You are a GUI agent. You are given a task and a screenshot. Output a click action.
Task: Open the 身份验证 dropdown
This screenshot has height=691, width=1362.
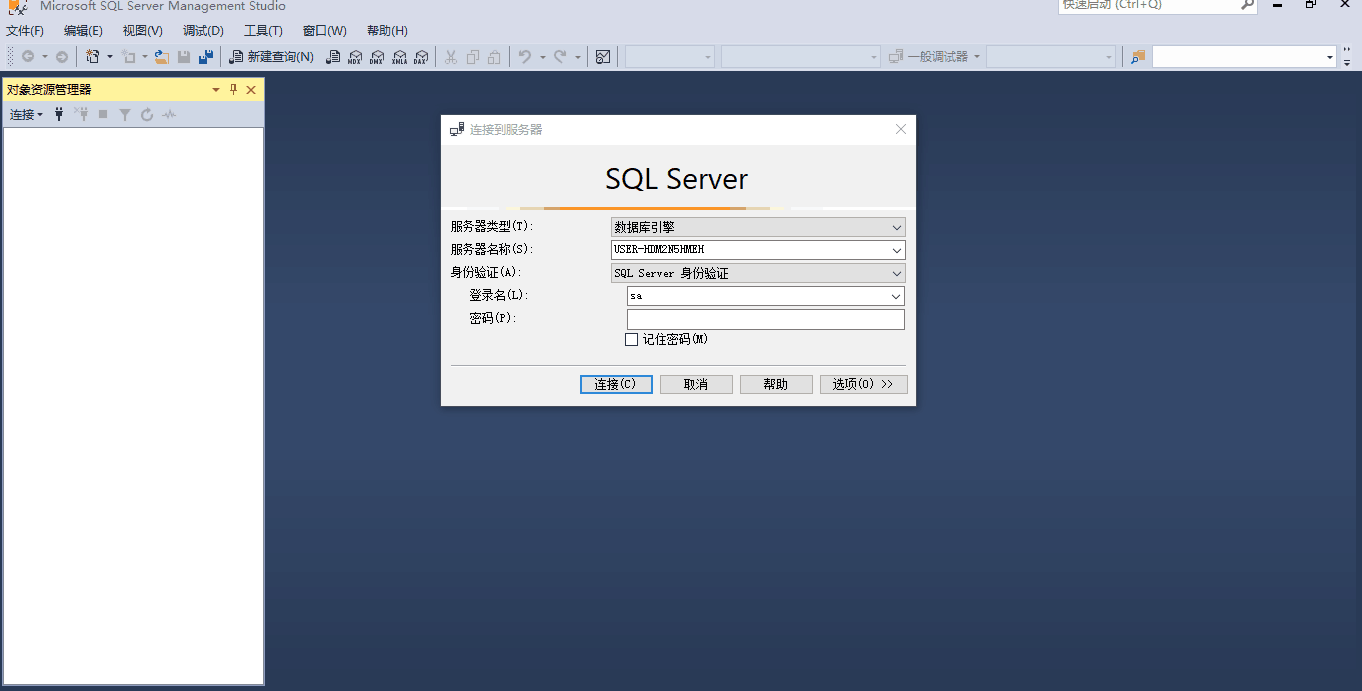[x=897, y=273]
